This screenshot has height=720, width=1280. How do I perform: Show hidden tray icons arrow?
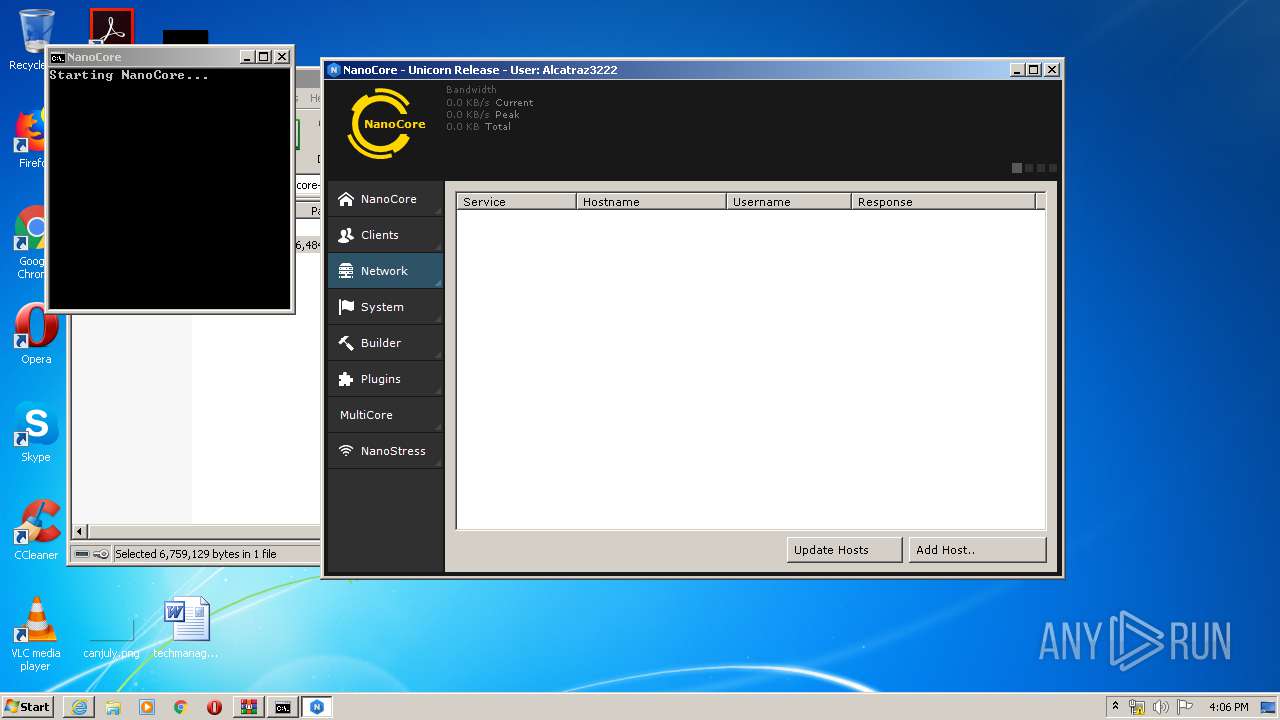point(1115,706)
